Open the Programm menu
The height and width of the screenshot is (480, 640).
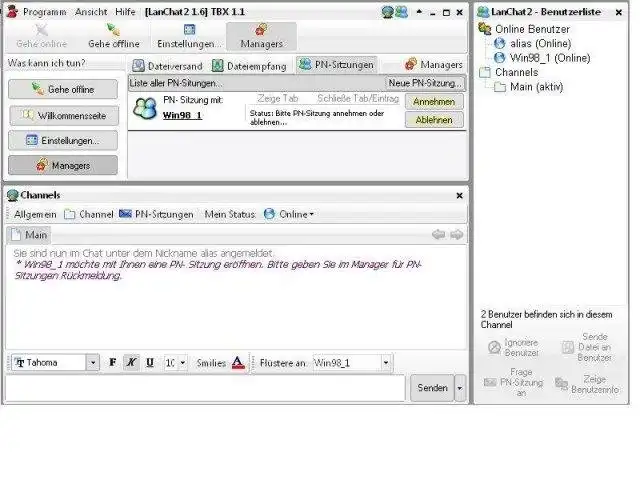coord(44,12)
